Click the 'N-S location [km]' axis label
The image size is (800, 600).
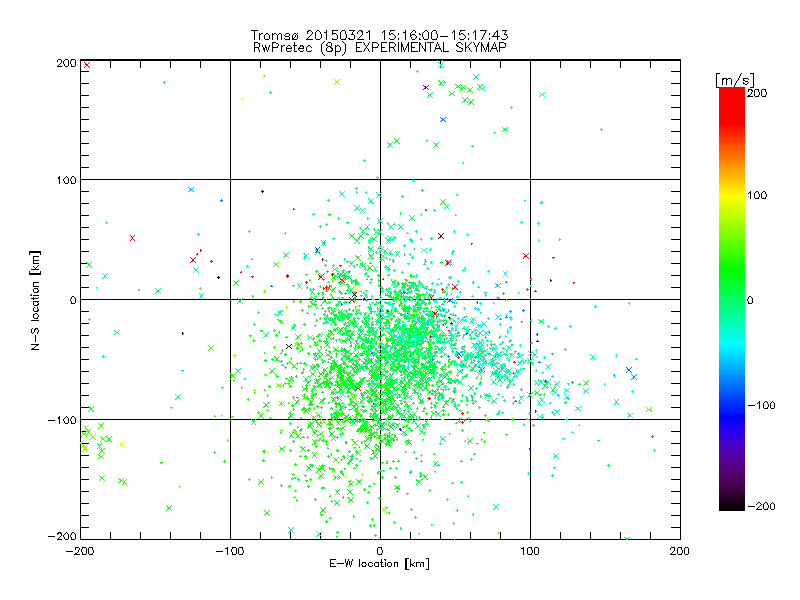[35, 301]
